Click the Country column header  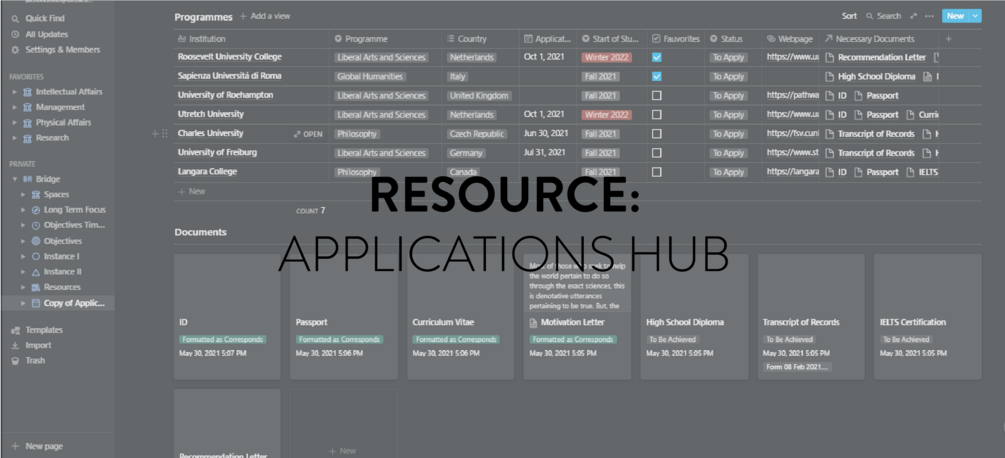tap(481, 39)
